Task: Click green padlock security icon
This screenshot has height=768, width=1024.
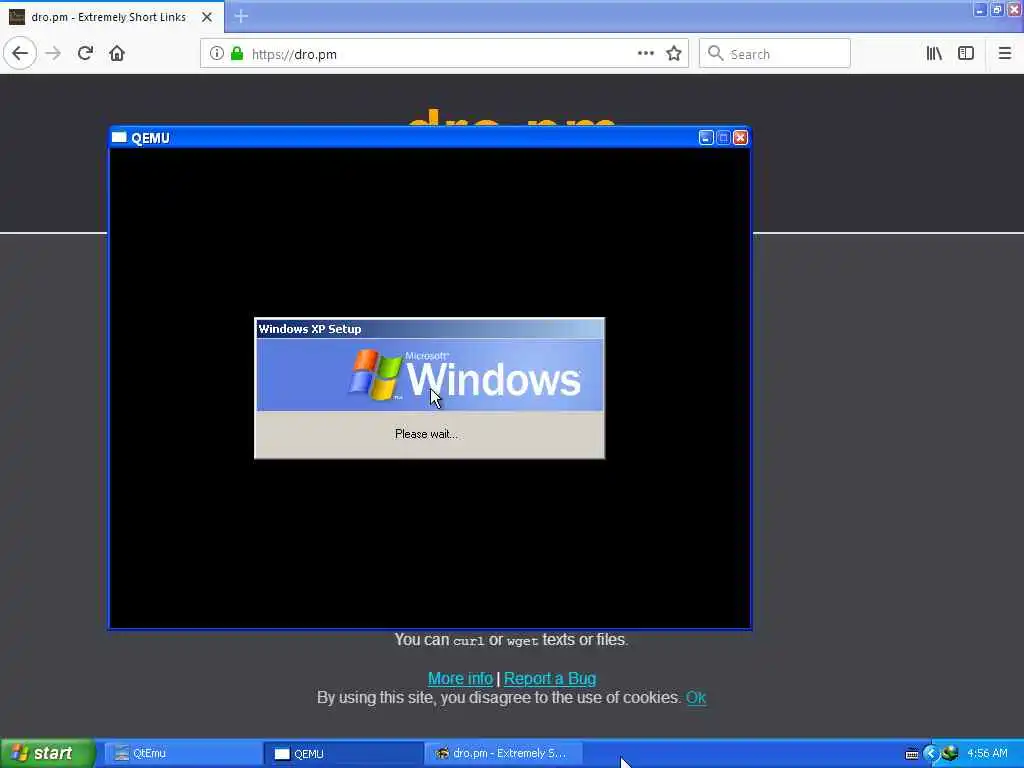Action: tap(237, 54)
